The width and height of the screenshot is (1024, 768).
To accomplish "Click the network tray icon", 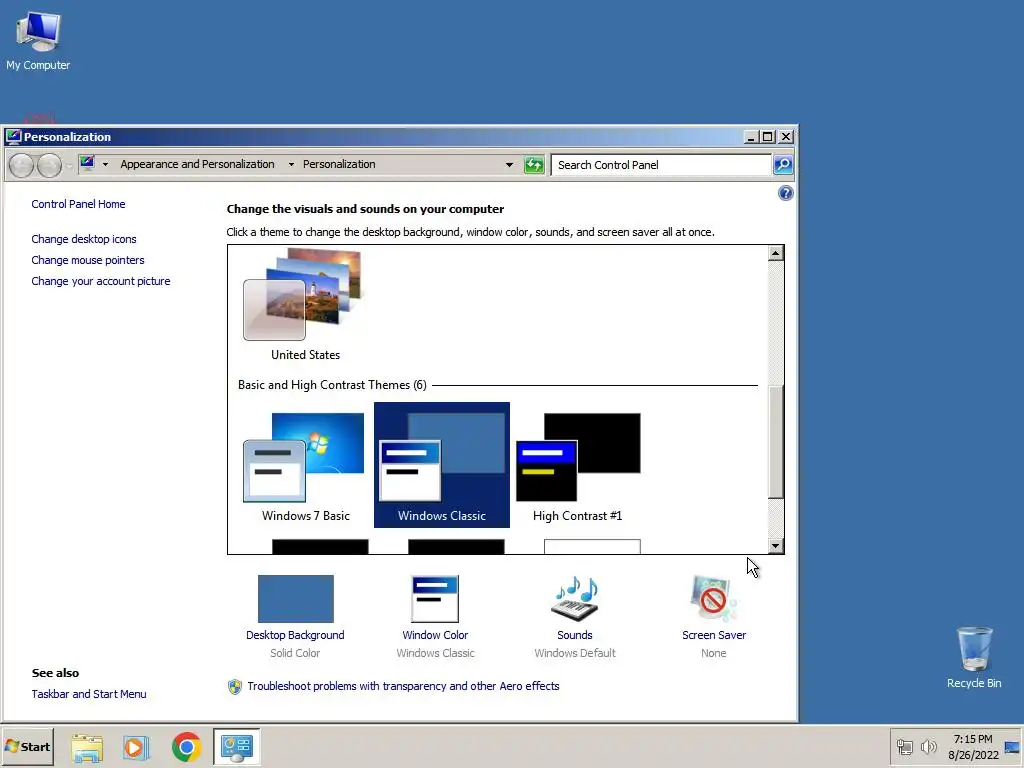I will tap(904, 747).
